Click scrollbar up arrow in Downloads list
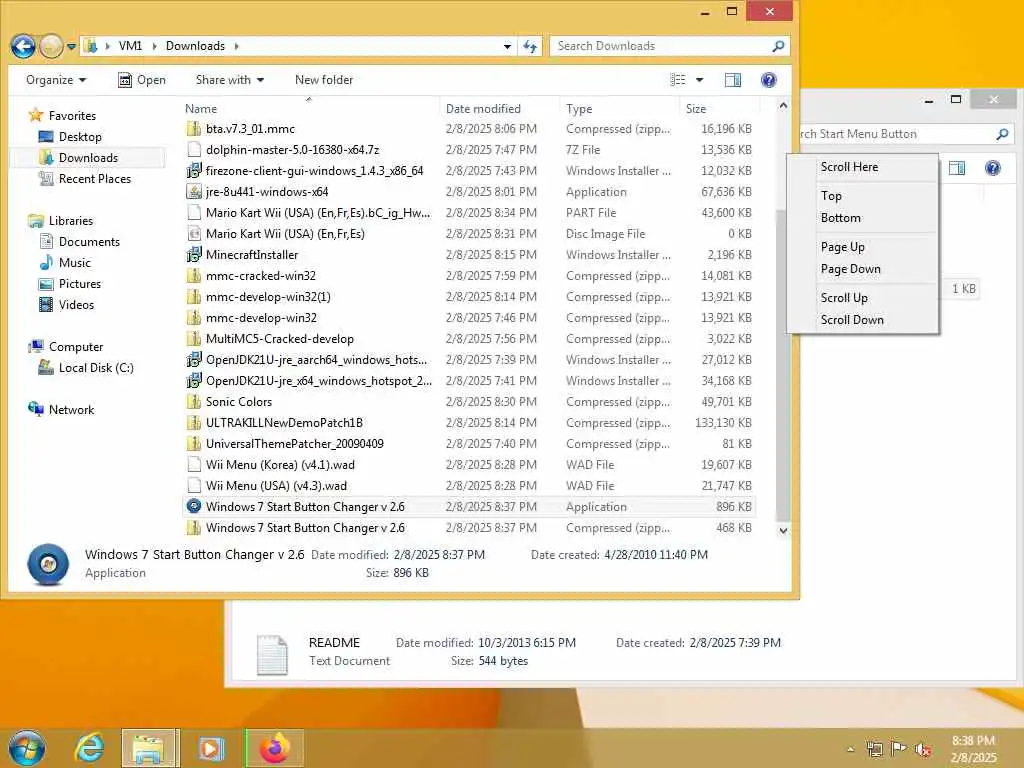The height and width of the screenshot is (768, 1024). pos(783,105)
